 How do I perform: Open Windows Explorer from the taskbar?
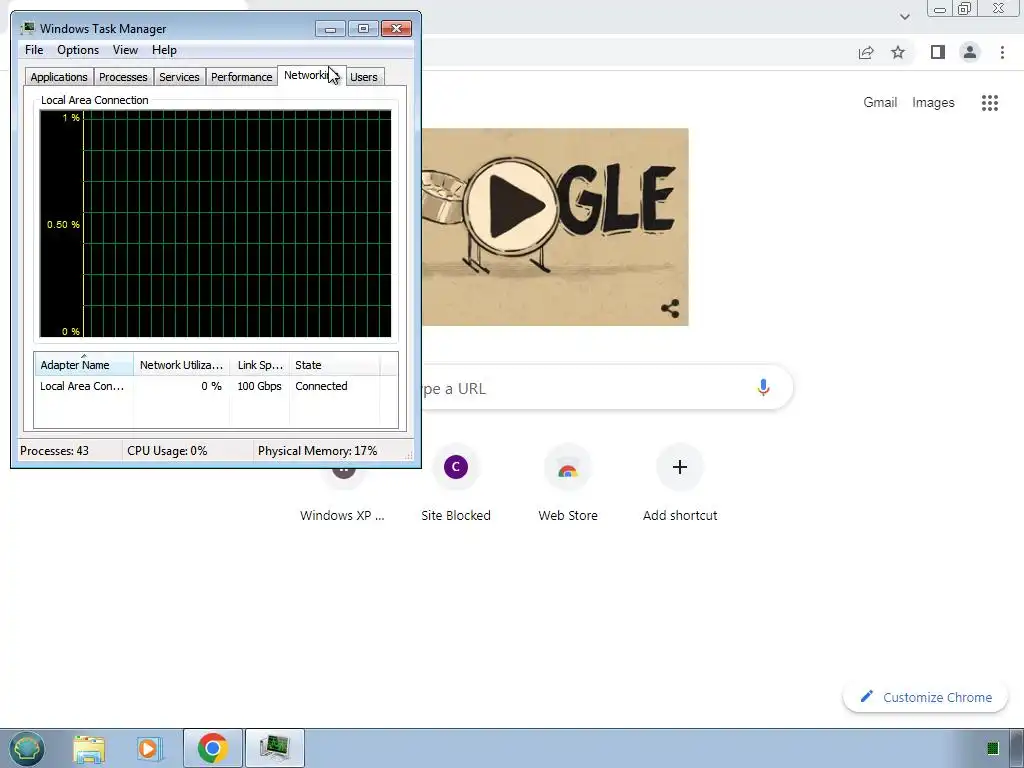[89, 748]
